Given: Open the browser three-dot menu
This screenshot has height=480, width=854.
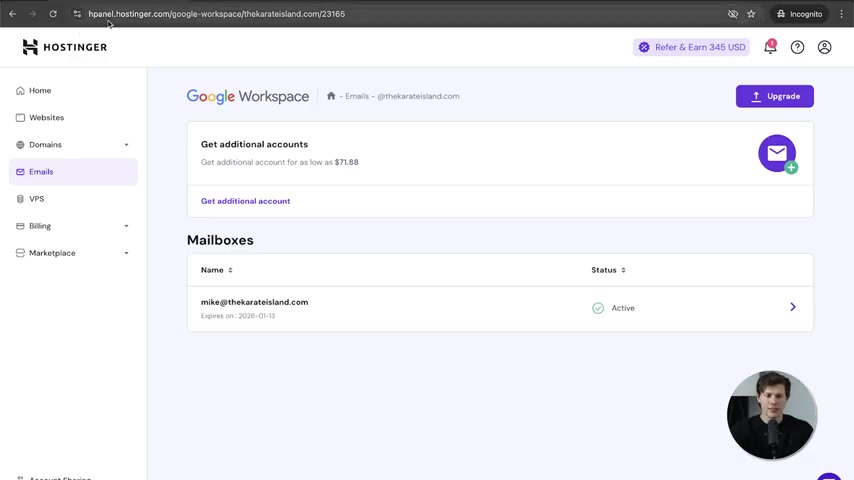Looking at the screenshot, I should (841, 14).
